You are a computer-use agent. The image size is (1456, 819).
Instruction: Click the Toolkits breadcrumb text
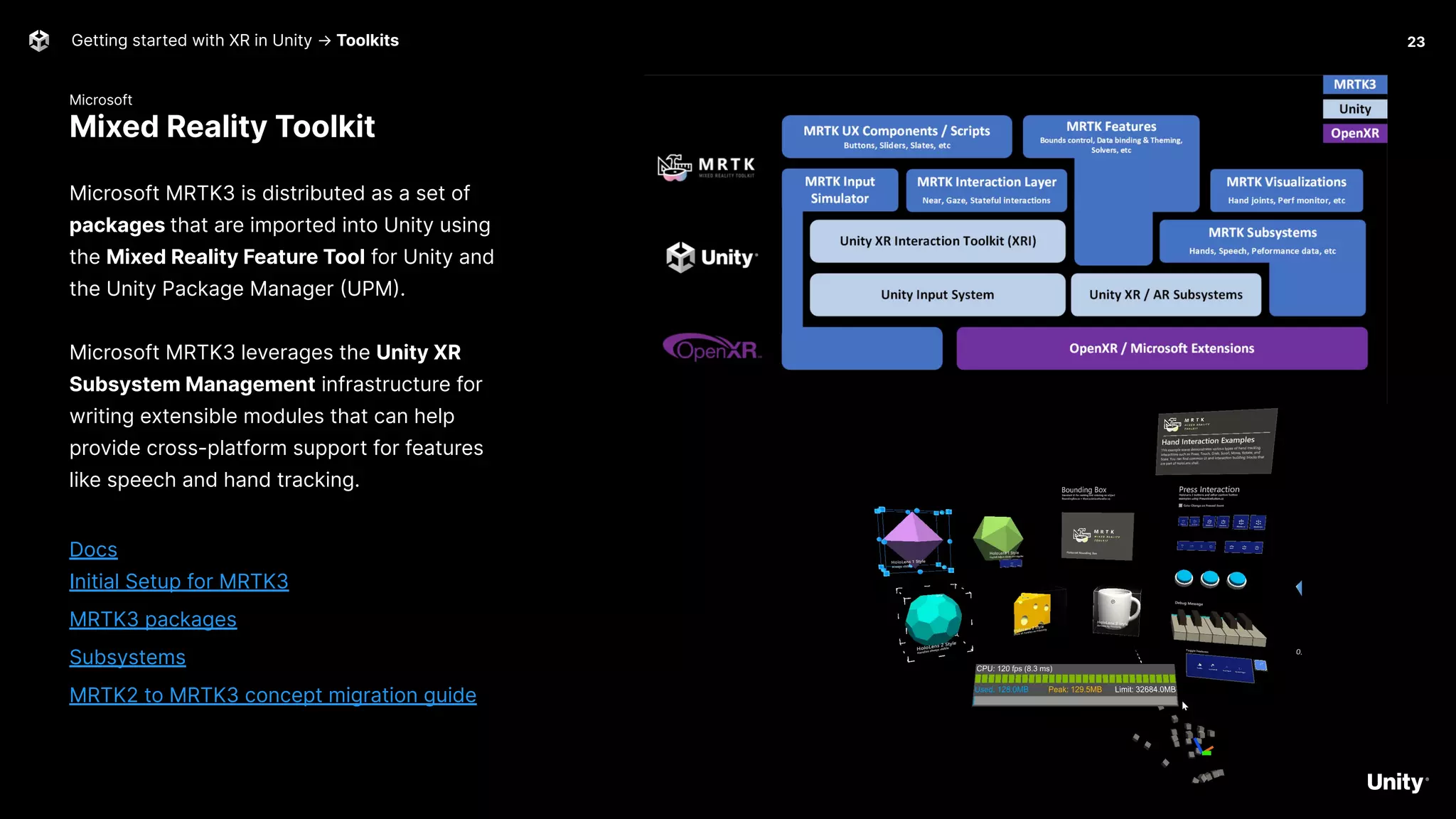(368, 41)
